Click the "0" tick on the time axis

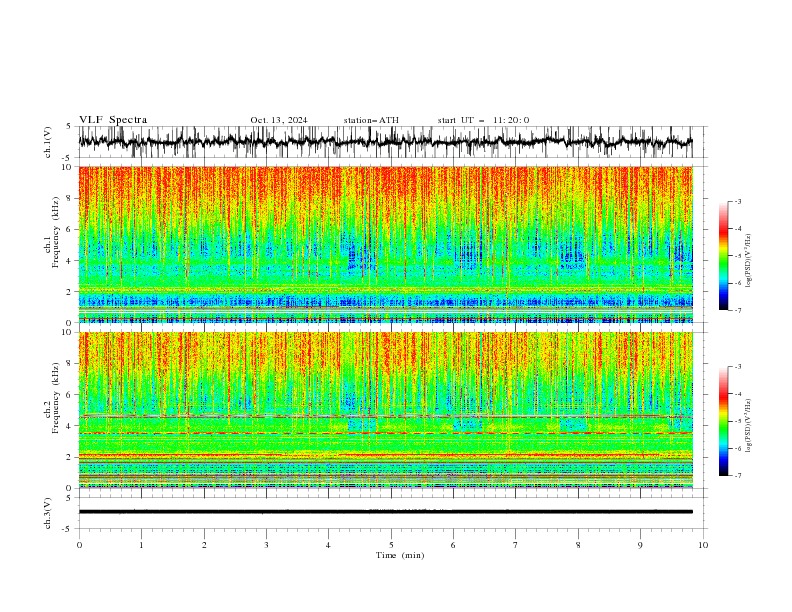pos(79,545)
